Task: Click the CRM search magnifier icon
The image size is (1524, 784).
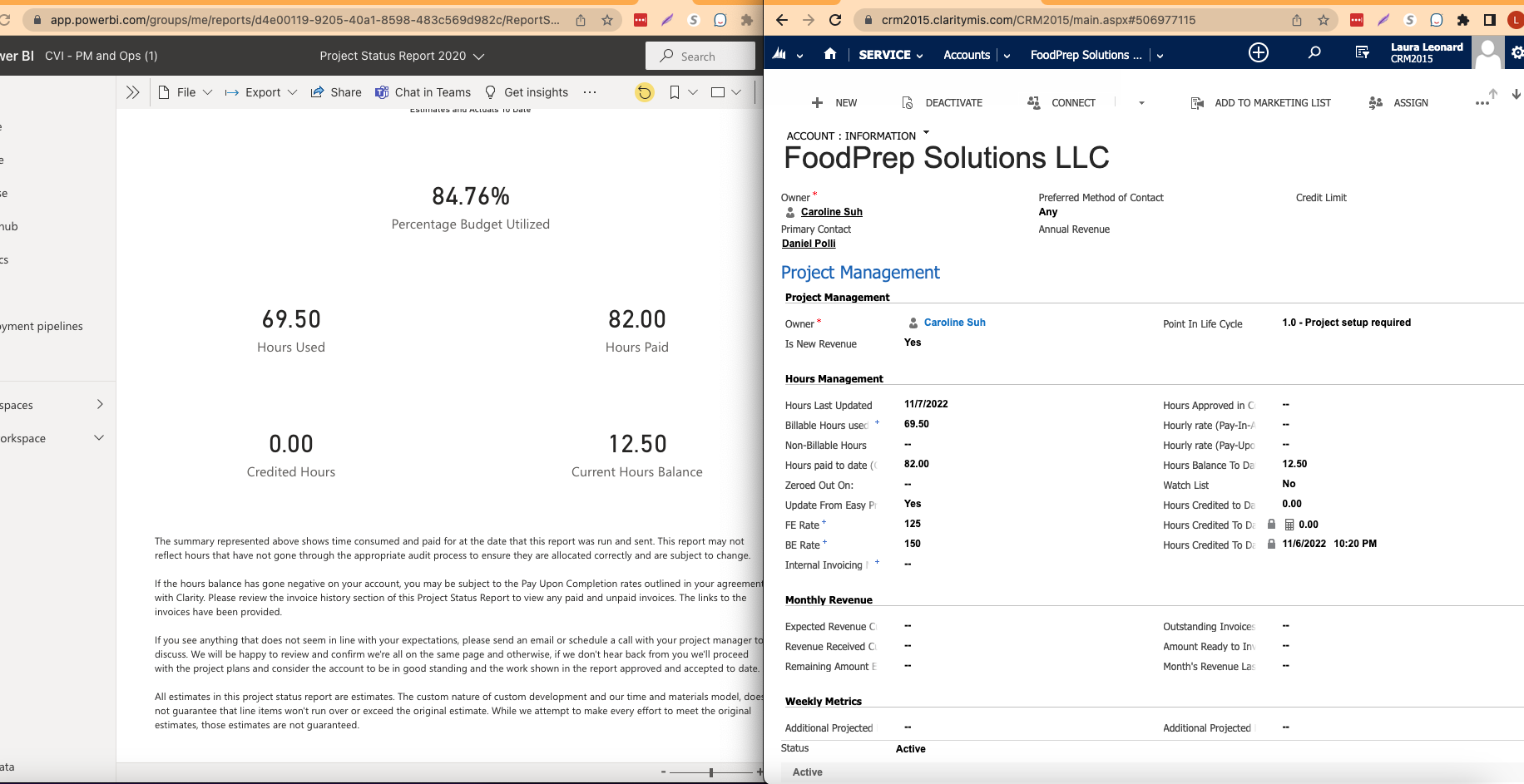Action: click(1314, 53)
